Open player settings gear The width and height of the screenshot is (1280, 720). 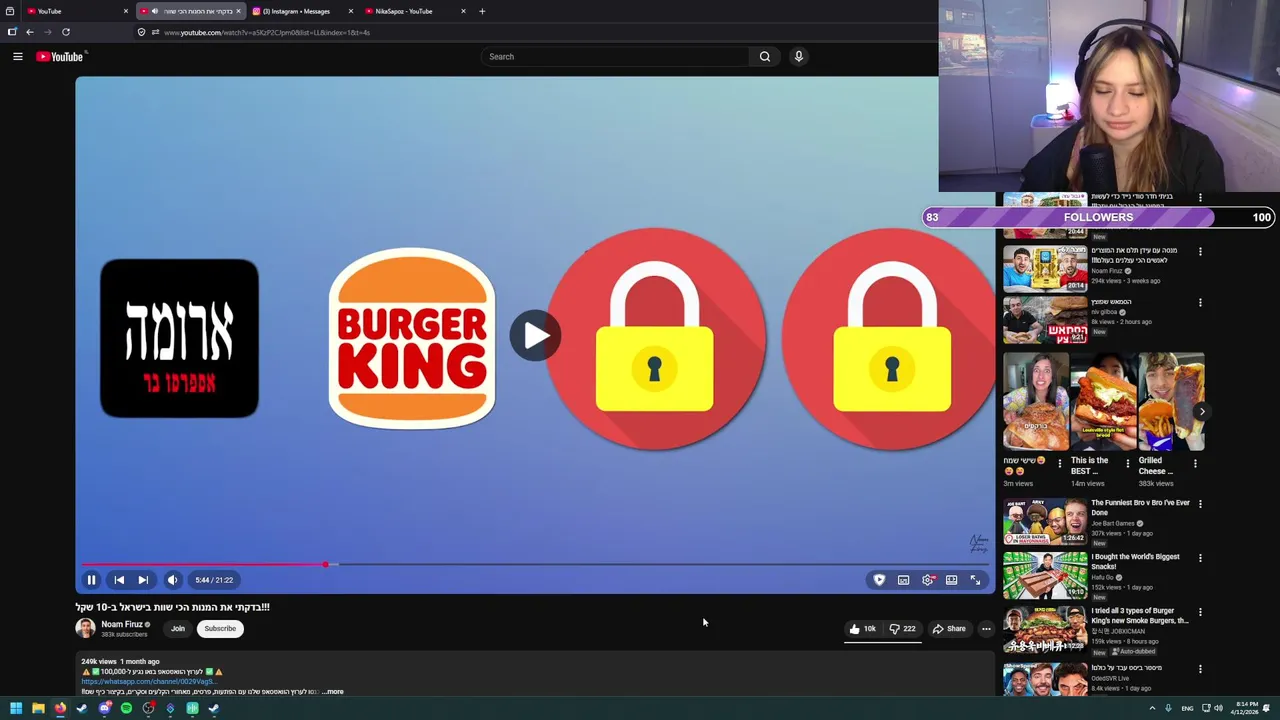click(928, 580)
